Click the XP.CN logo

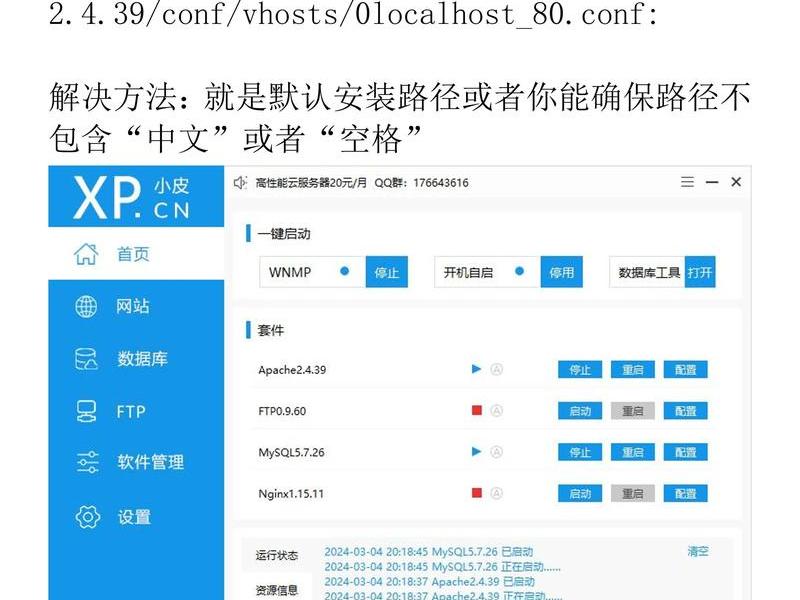point(132,198)
